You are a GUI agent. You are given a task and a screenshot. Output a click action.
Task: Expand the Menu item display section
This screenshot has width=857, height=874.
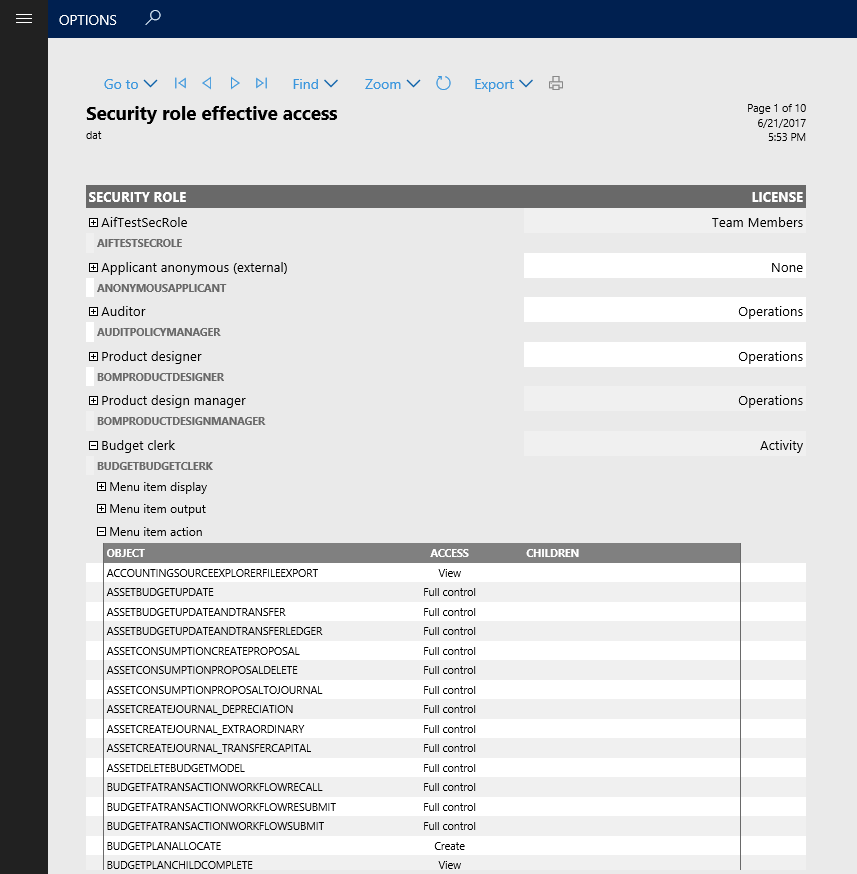pyautogui.click(x=101, y=487)
